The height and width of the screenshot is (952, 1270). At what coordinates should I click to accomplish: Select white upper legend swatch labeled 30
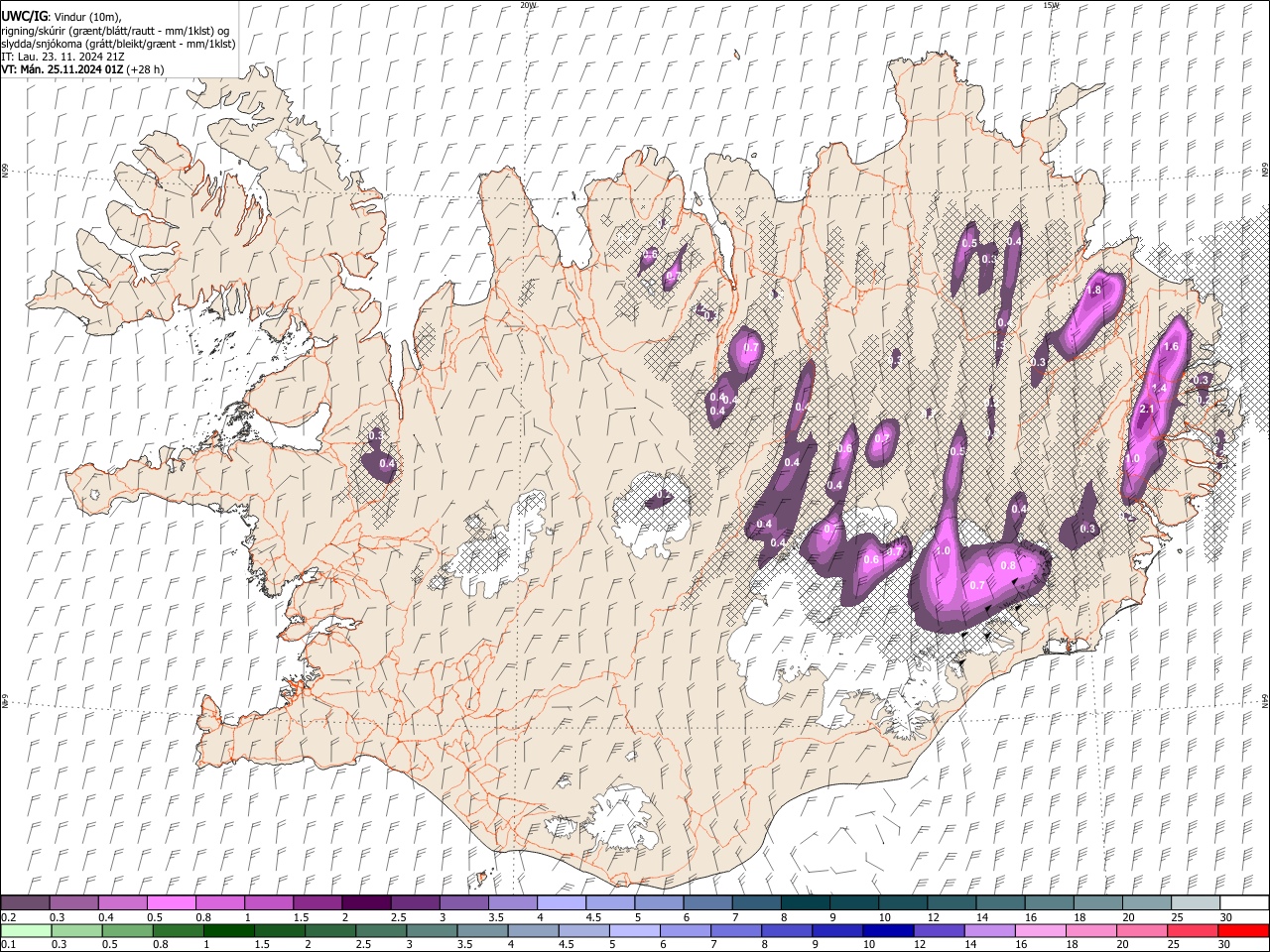(x=1243, y=903)
